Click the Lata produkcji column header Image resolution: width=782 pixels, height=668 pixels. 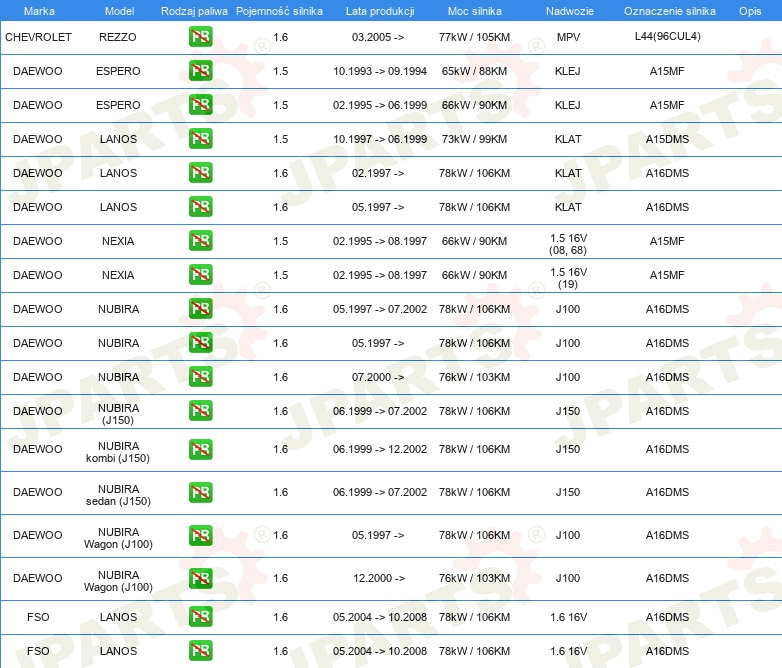(x=380, y=11)
